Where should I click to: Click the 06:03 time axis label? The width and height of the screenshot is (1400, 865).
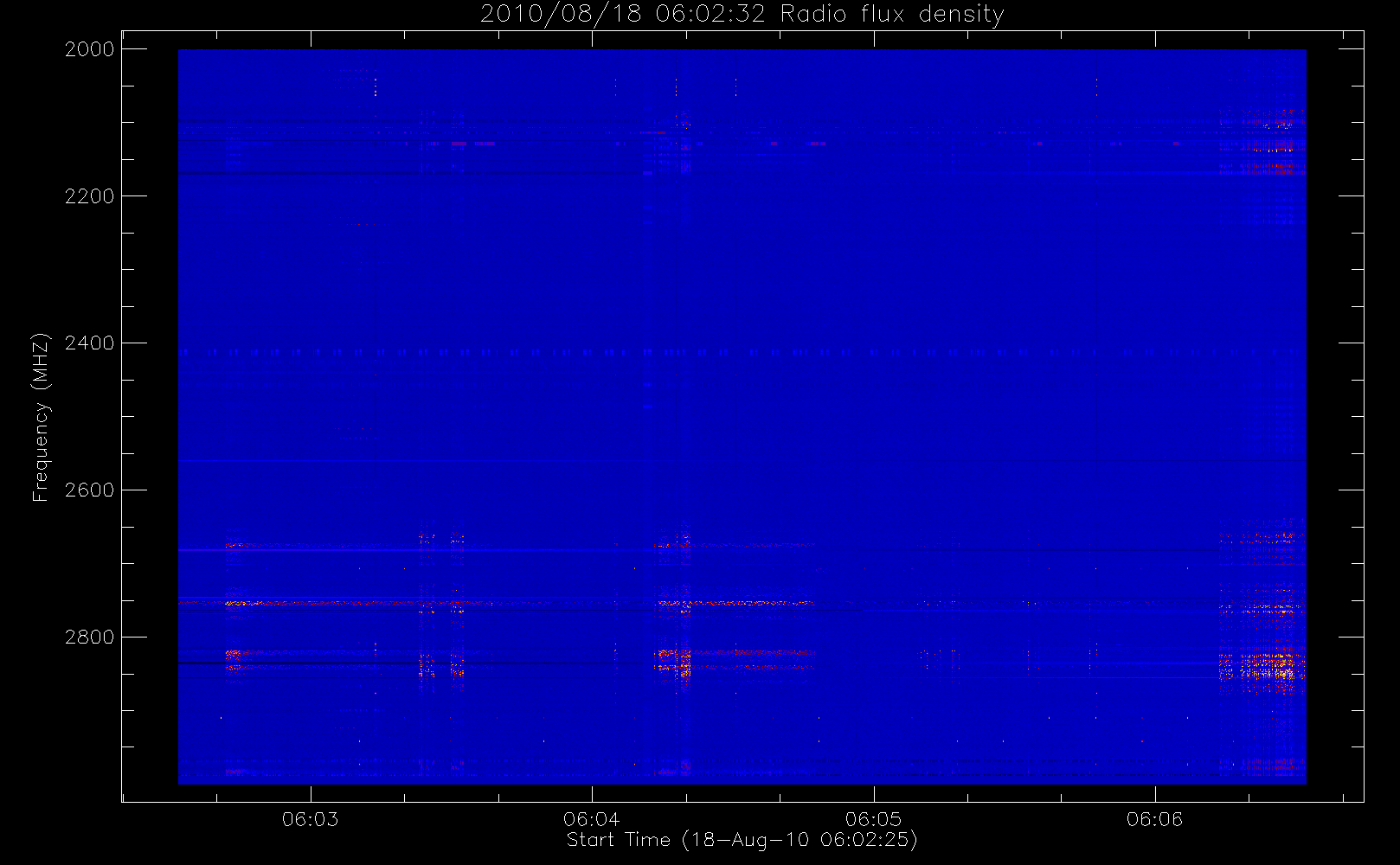(311, 819)
